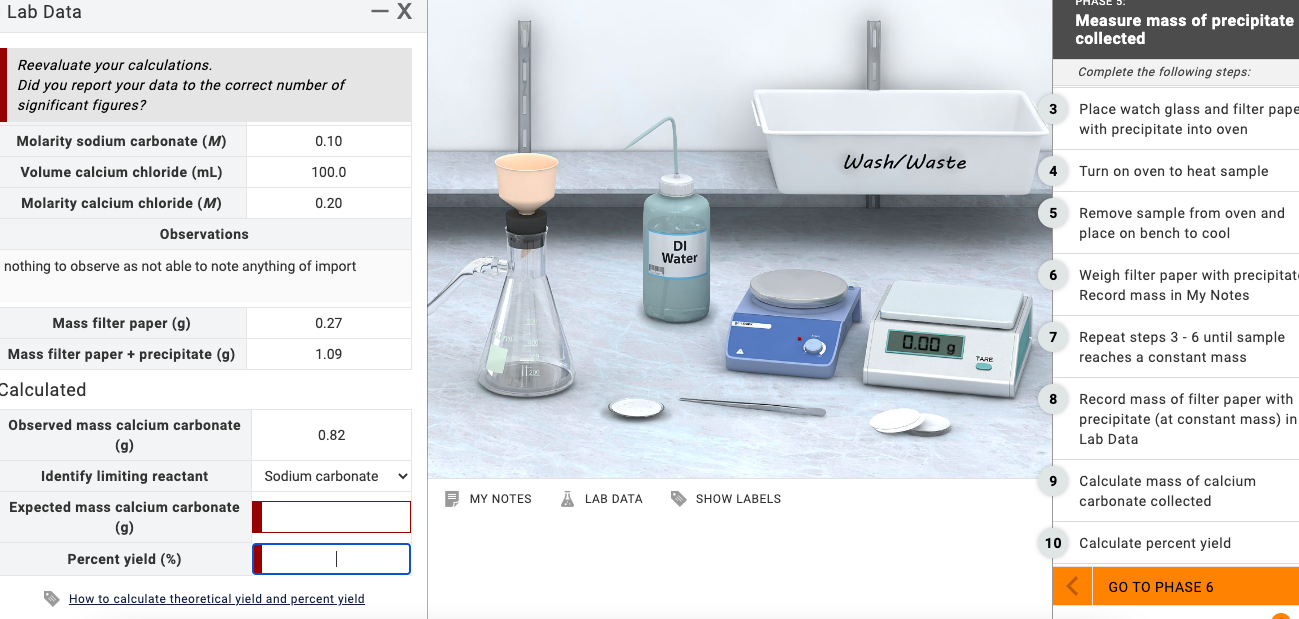Screen dimensions: 1299x619
Task: Click Expected mass calcium carbonate input
Action: click(x=332, y=517)
